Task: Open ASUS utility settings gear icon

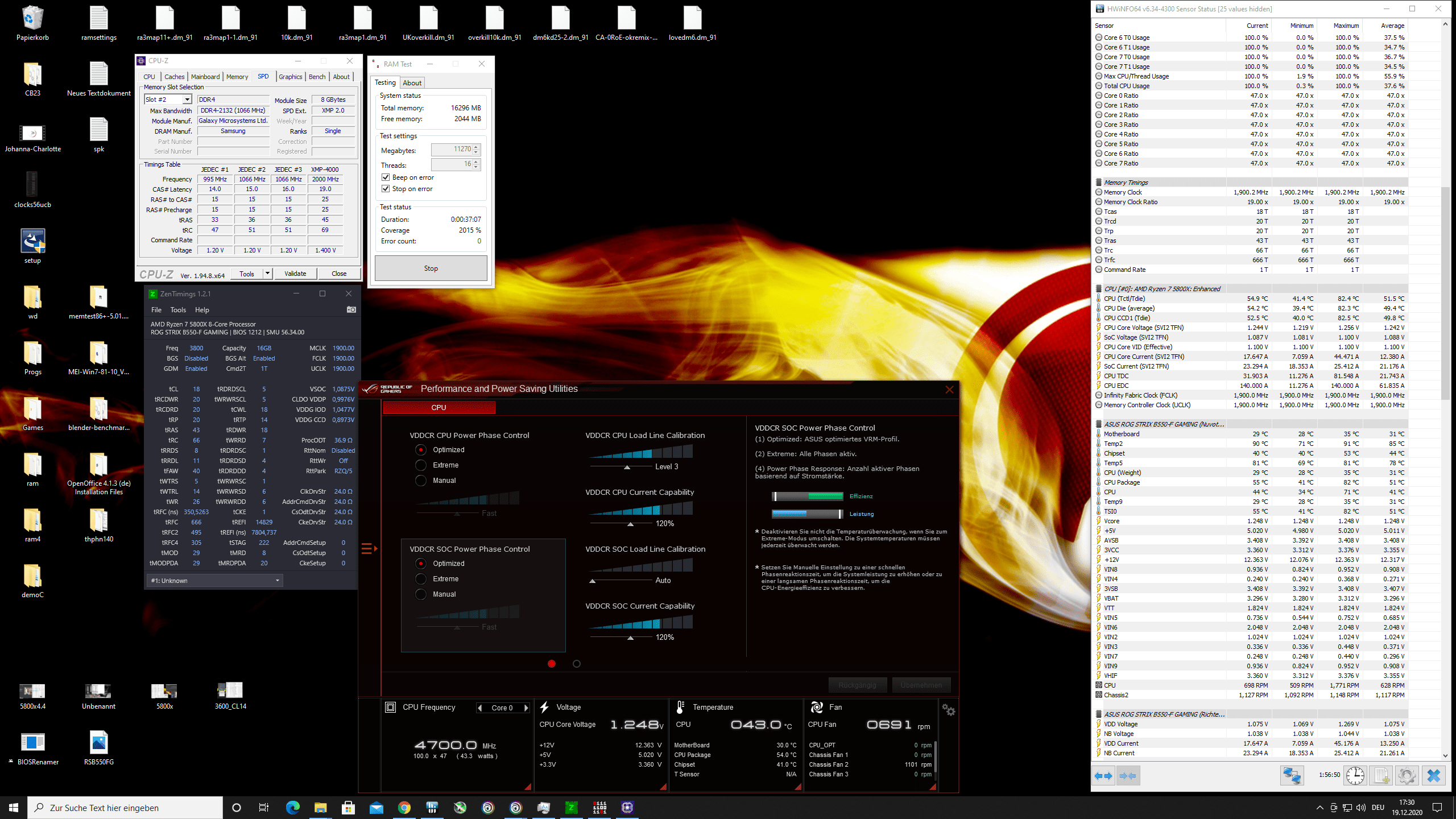Action: [x=949, y=710]
